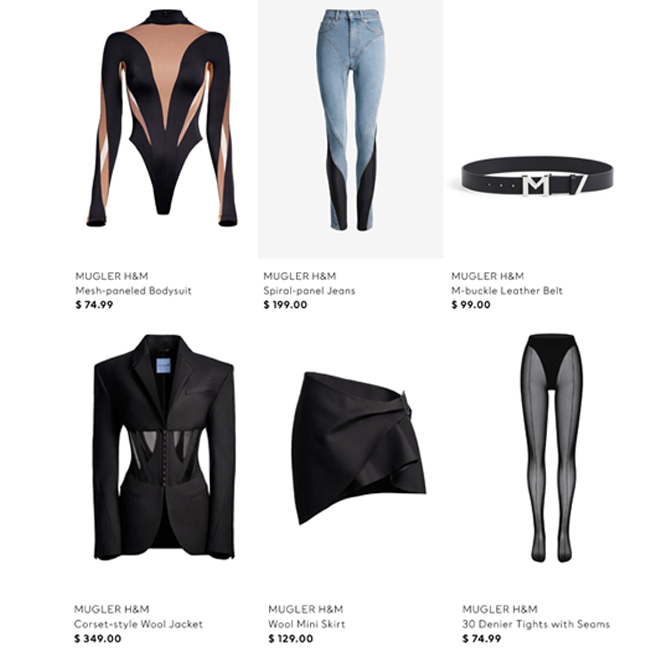Click the Wool Mini Skirt title link
This screenshot has height=650, width=650.
point(306,624)
